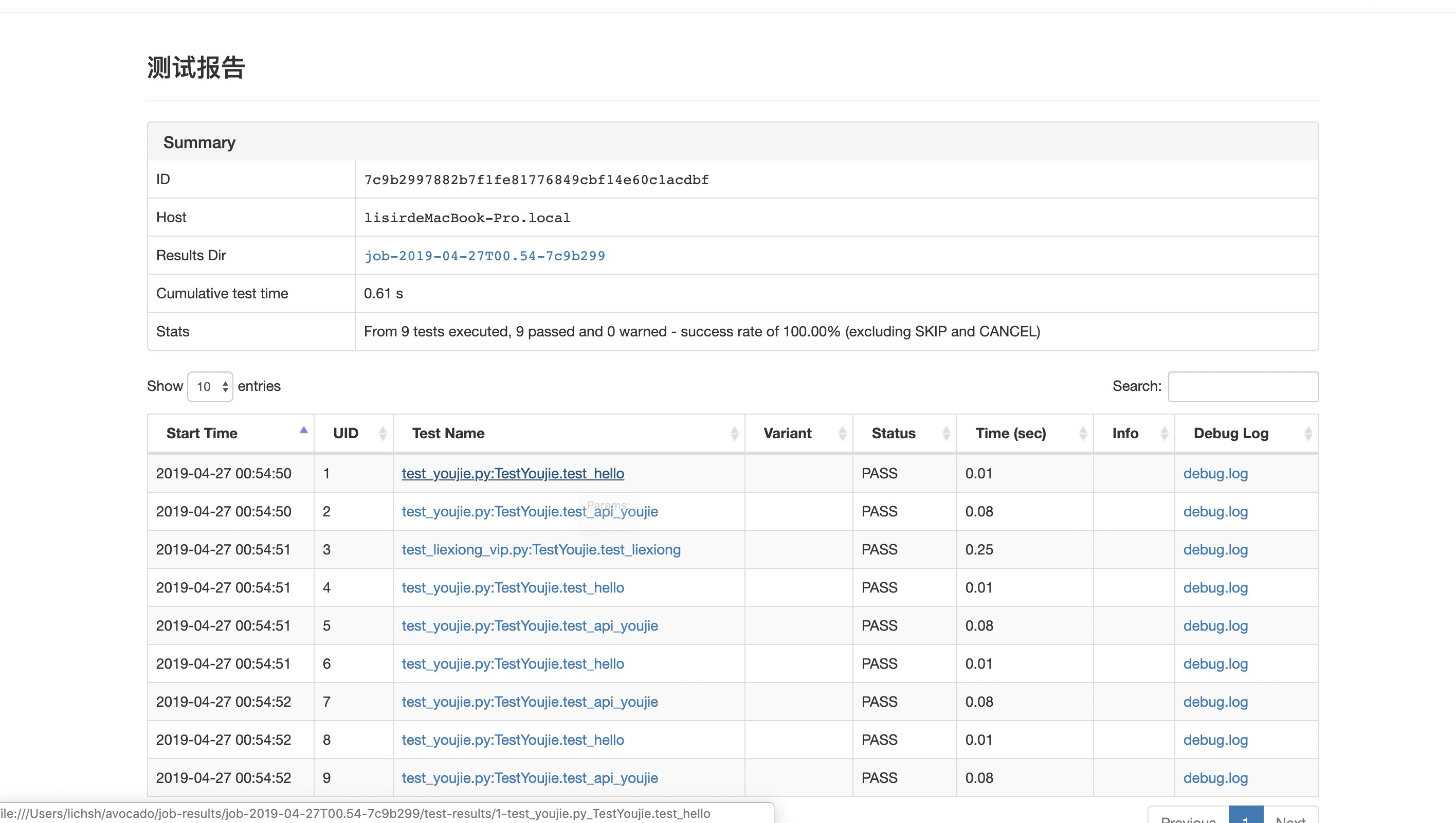Go to pagination page 1
The width and height of the screenshot is (1456, 823).
[x=1245, y=817]
